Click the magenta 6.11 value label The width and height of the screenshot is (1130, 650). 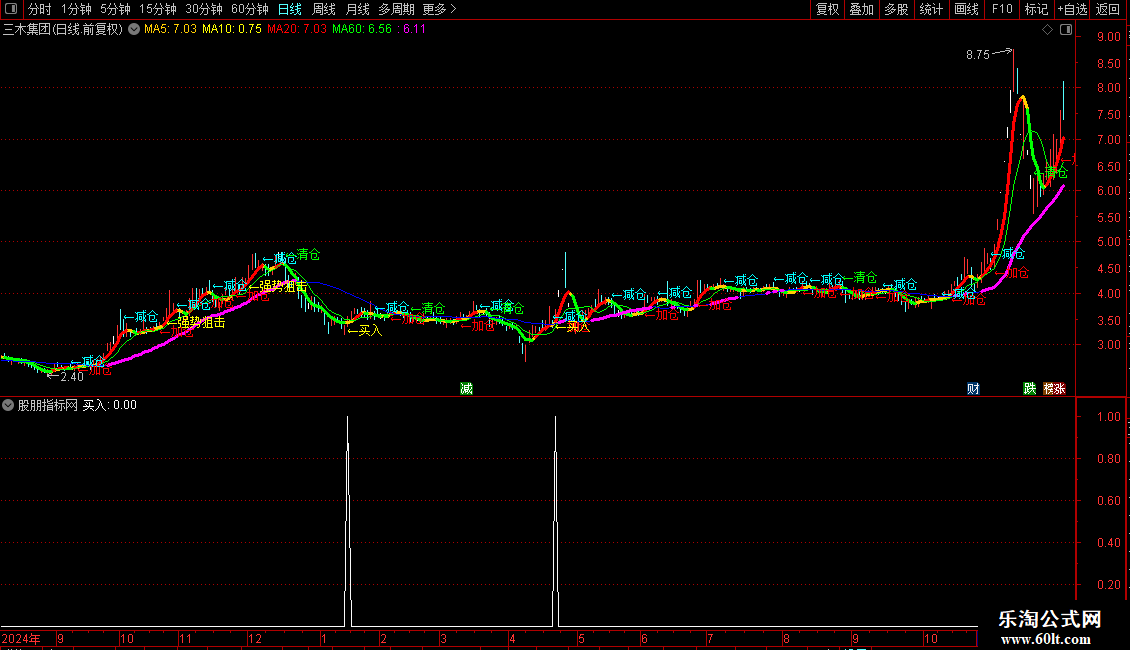coord(411,29)
